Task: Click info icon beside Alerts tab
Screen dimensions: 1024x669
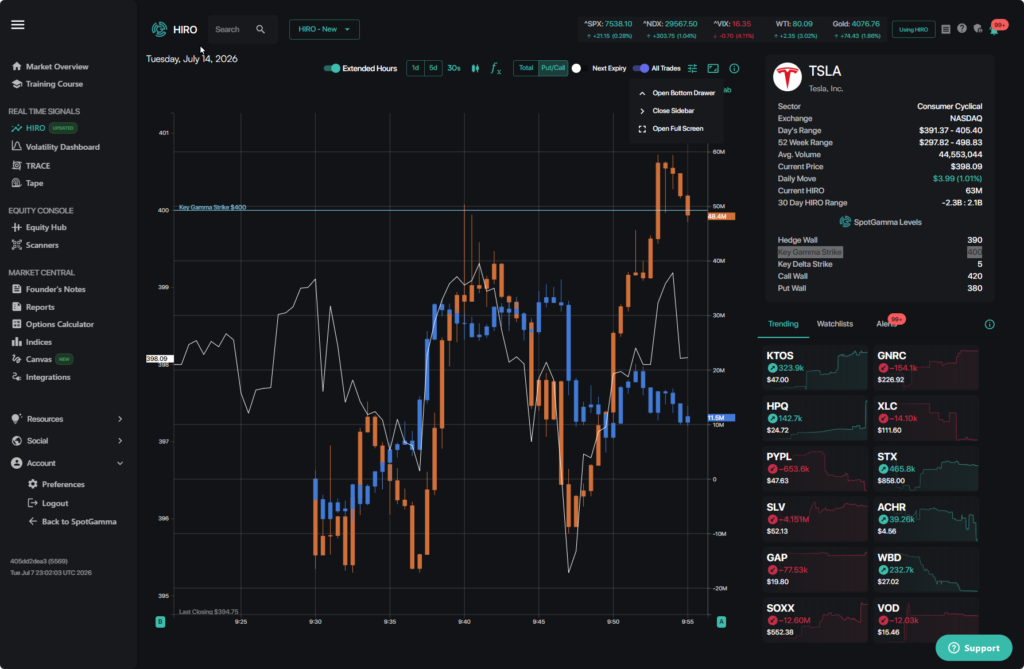Action: coord(989,325)
